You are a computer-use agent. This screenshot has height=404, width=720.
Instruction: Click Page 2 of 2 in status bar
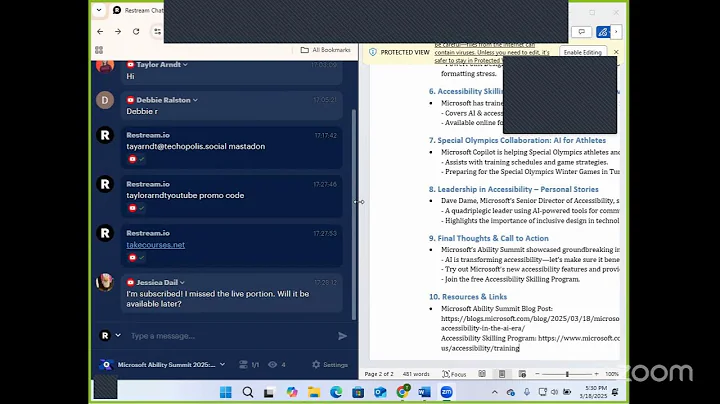click(x=379, y=374)
